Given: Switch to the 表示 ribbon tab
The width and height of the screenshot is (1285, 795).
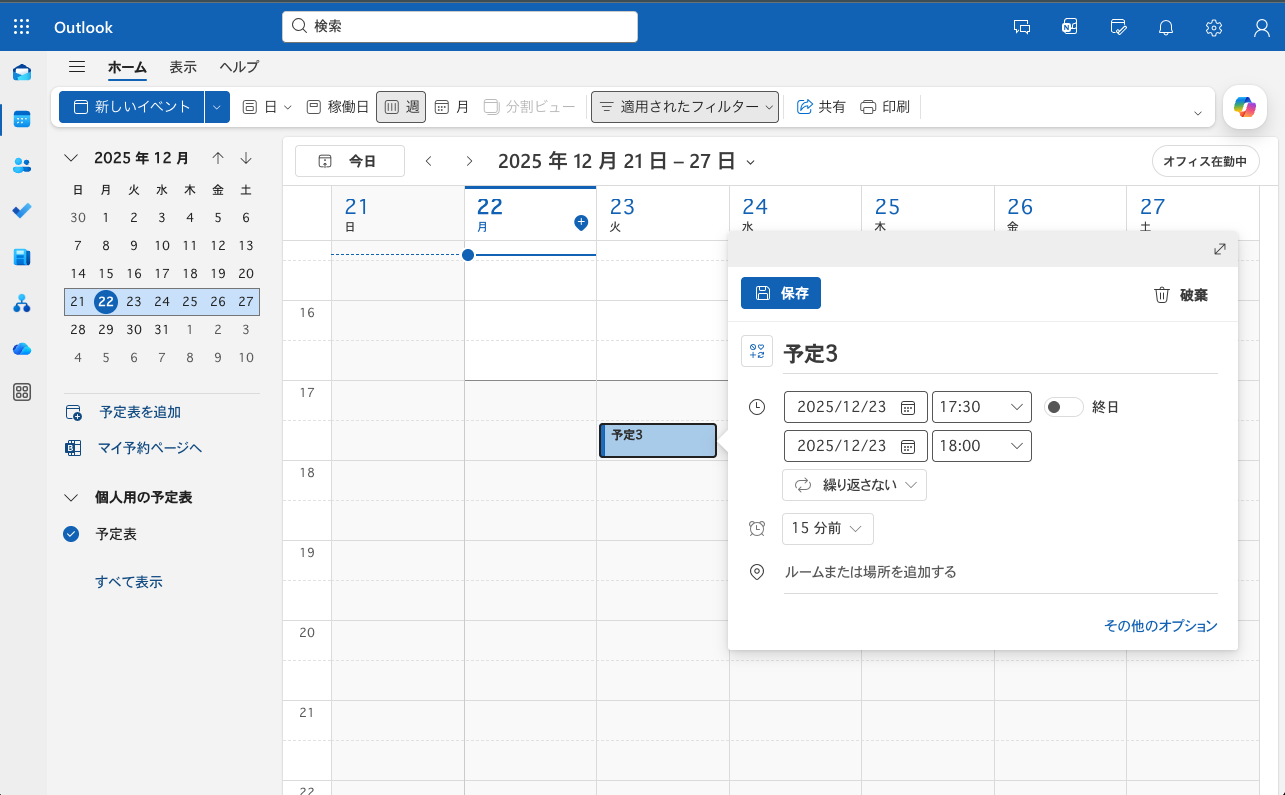Looking at the screenshot, I should pyautogui.click(x=182, y=67).
